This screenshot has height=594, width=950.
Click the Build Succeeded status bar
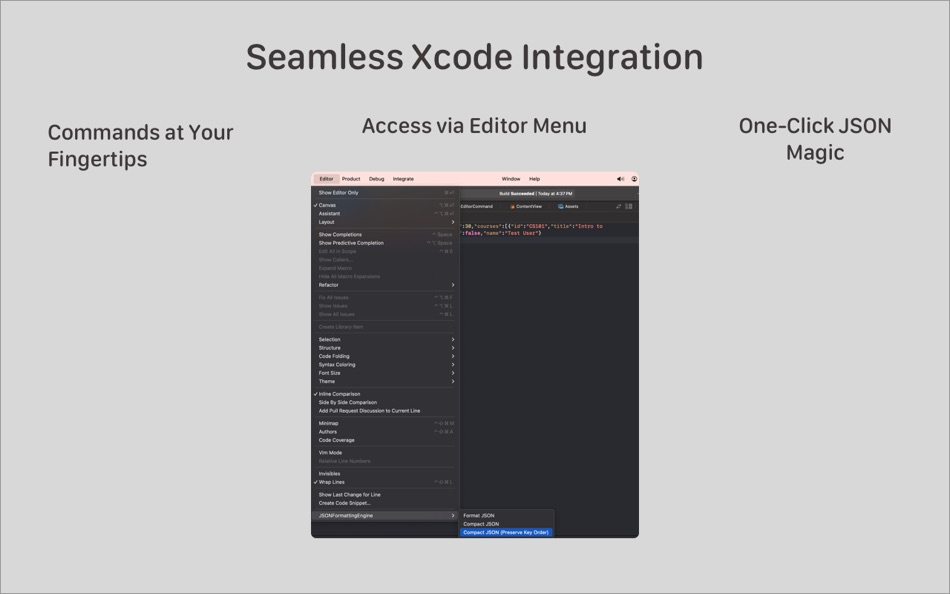[x=535, y=193]
